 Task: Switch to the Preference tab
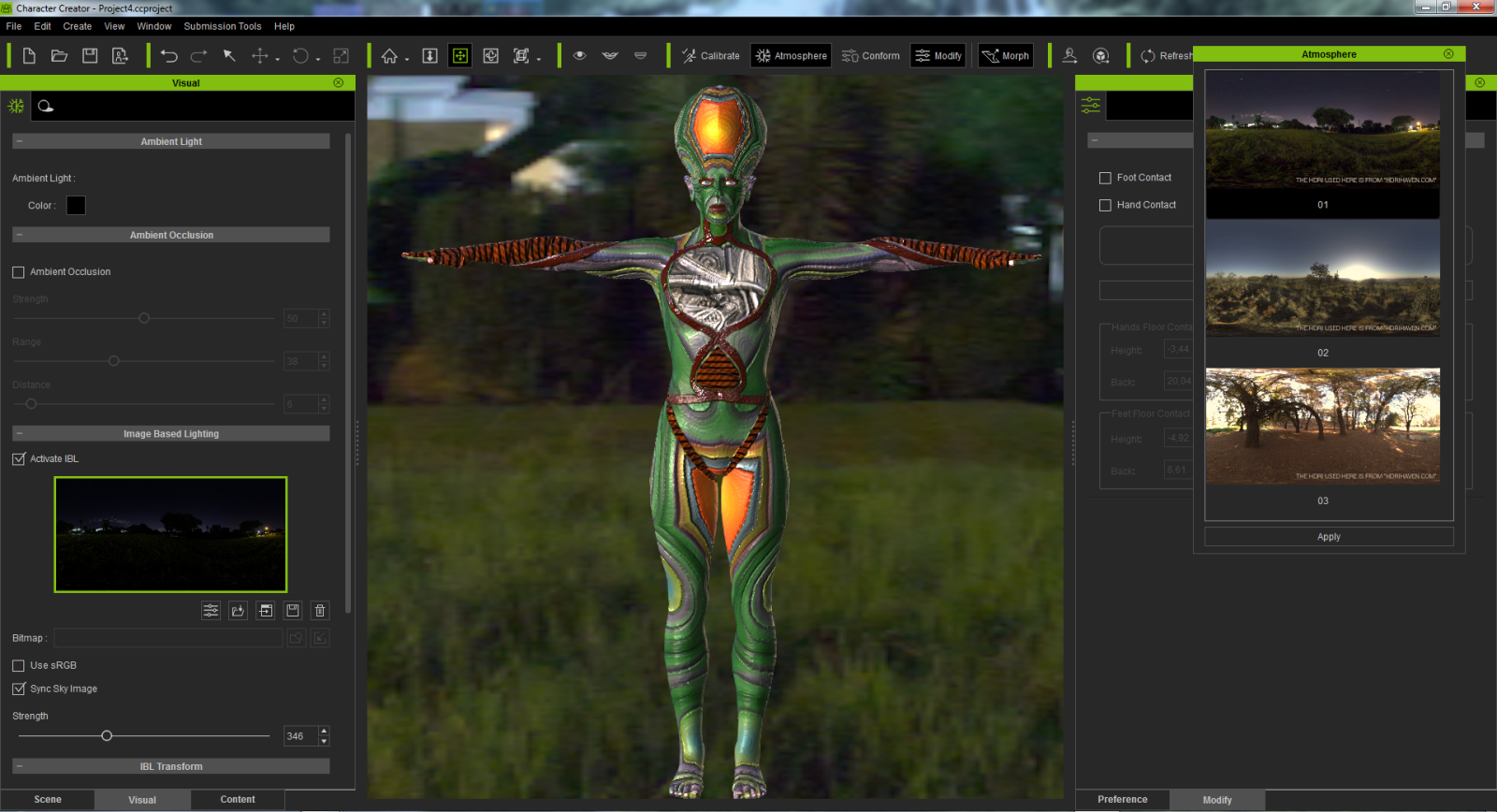pyautogui.click(x=1123, y=800)
